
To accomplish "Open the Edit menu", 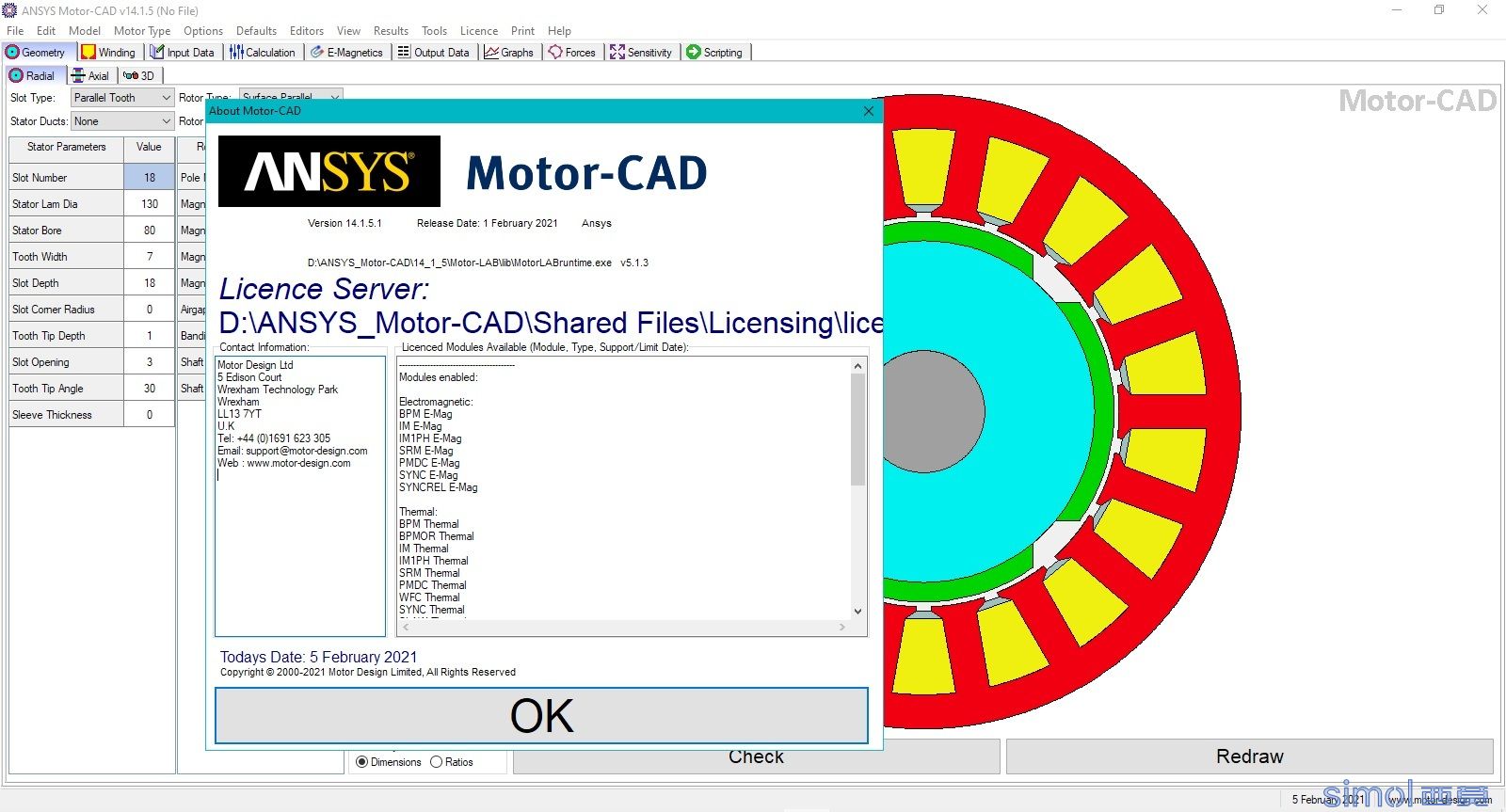I will click(46, 31).
